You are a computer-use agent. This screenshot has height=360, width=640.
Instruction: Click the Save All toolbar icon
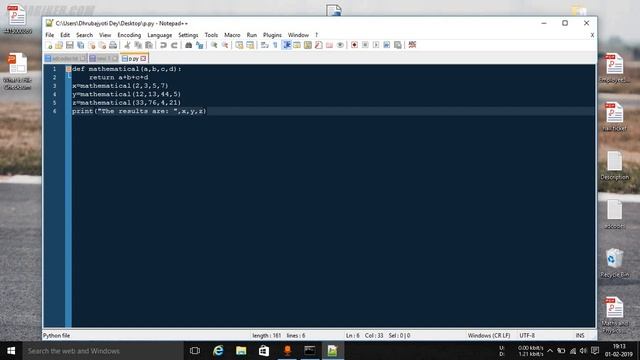(x=81, y=45)
